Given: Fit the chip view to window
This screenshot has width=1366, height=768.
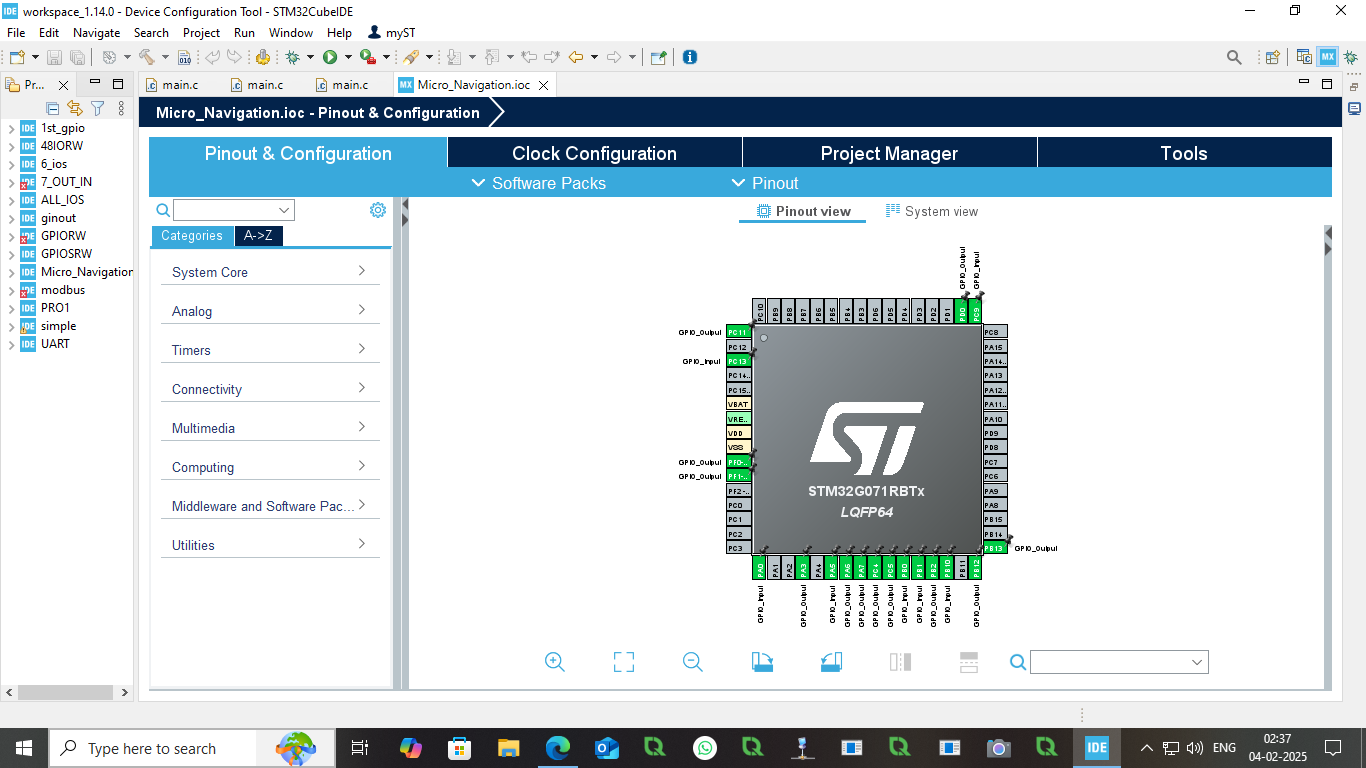Looking at the screenshot, I should pos(624,662).
